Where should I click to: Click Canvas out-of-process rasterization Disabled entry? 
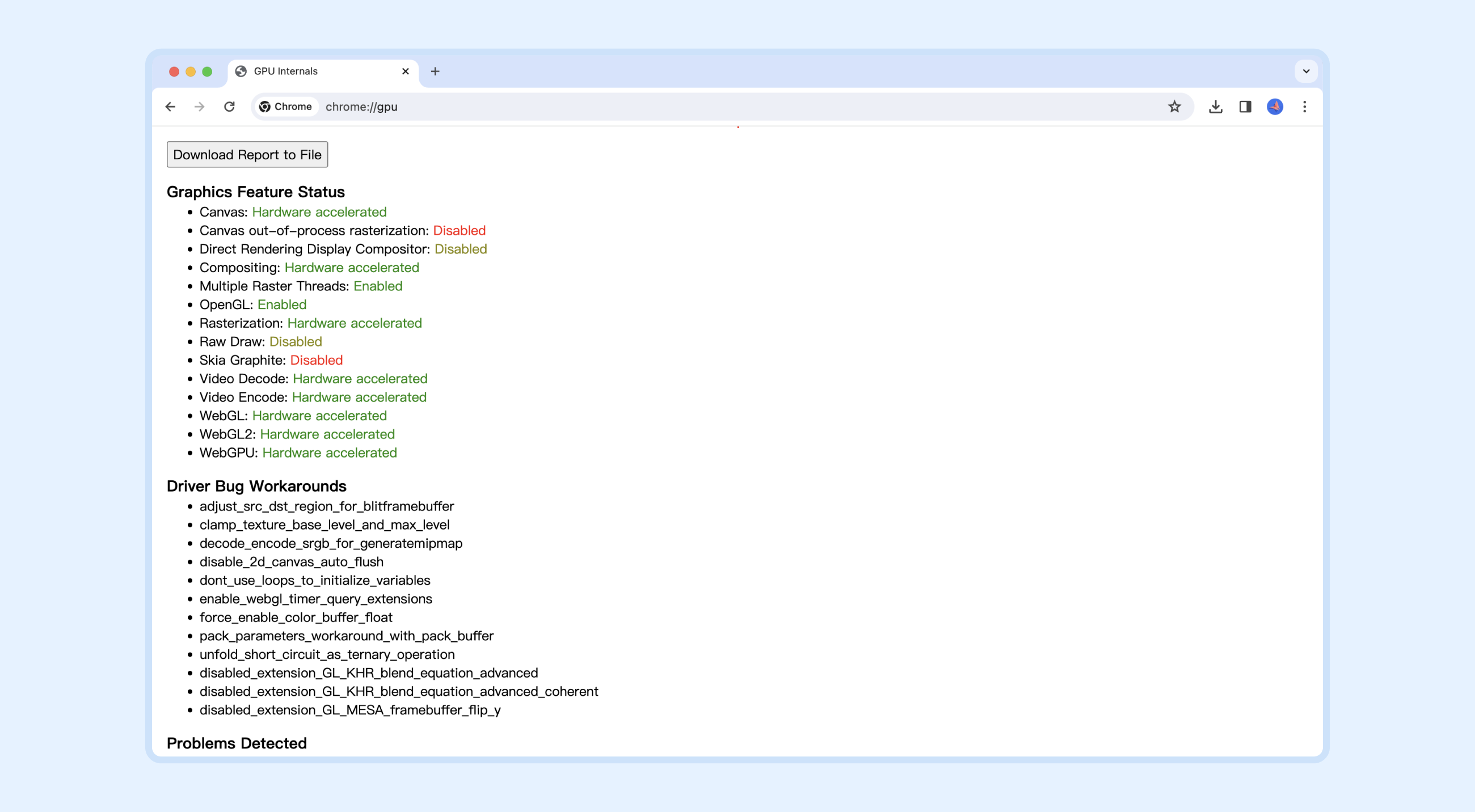click(x=343, y=230)
